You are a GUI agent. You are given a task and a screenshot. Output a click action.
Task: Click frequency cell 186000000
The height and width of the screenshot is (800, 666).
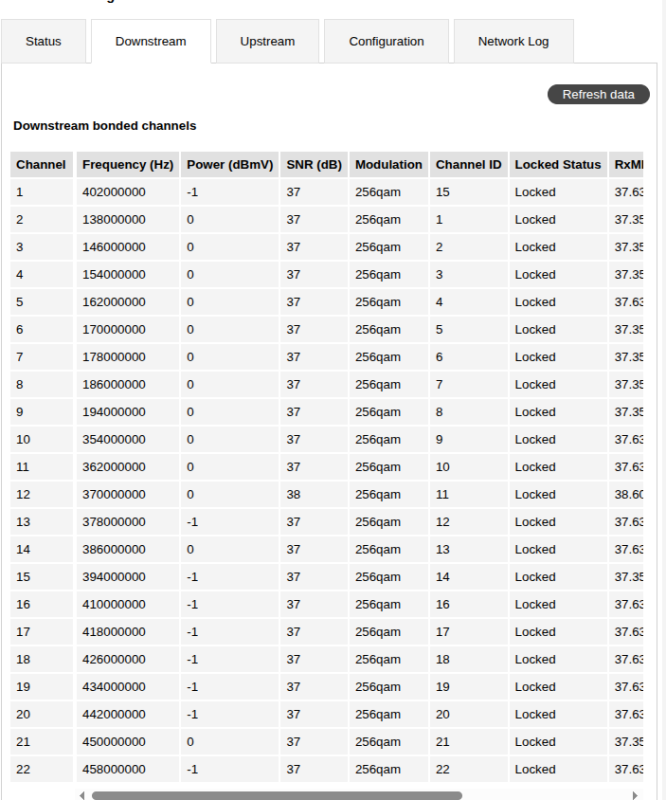(128, 385)
